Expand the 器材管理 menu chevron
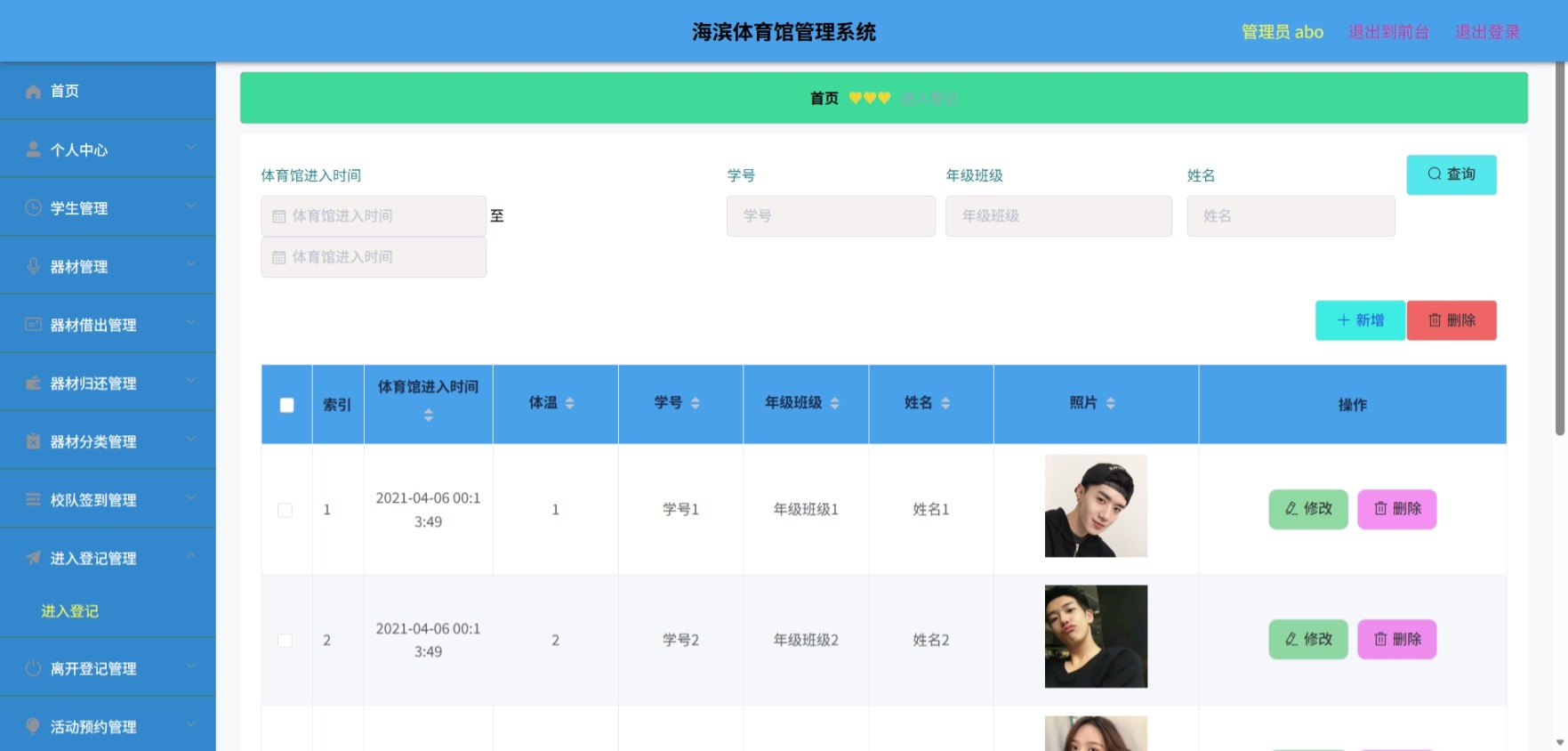 tap(190, 264)
